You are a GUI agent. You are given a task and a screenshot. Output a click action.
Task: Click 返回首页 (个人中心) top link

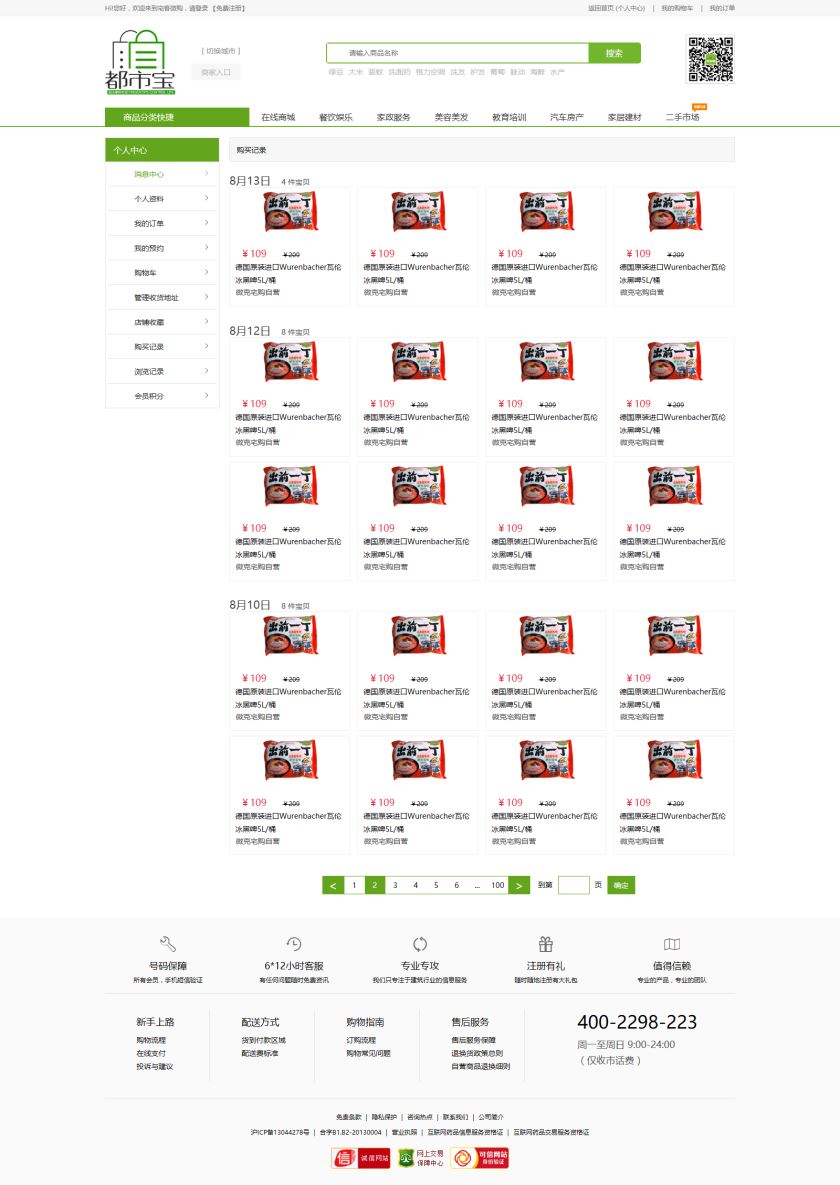(616, 8)
